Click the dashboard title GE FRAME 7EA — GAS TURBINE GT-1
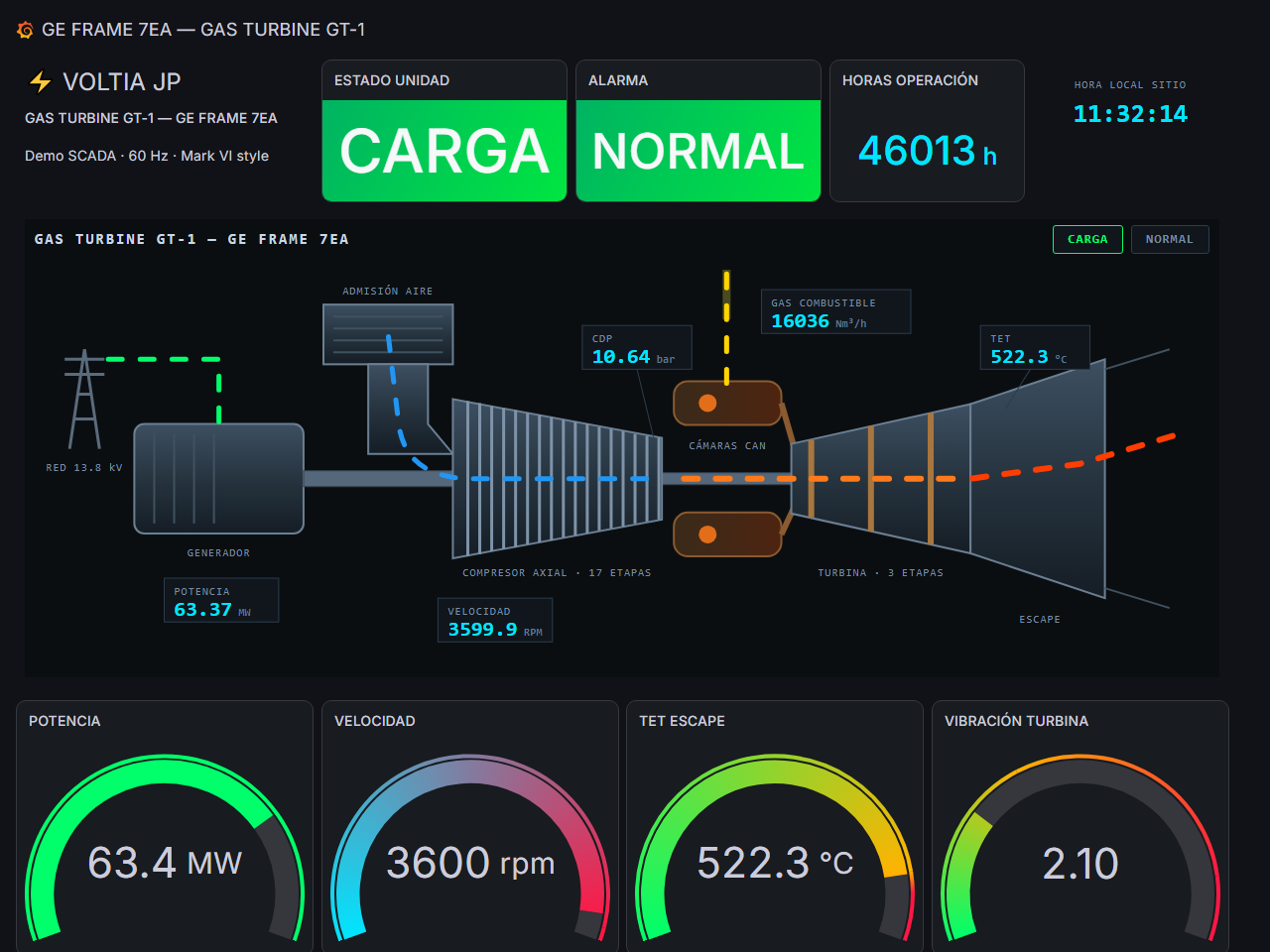The image size is (1270, 952). 203,30
